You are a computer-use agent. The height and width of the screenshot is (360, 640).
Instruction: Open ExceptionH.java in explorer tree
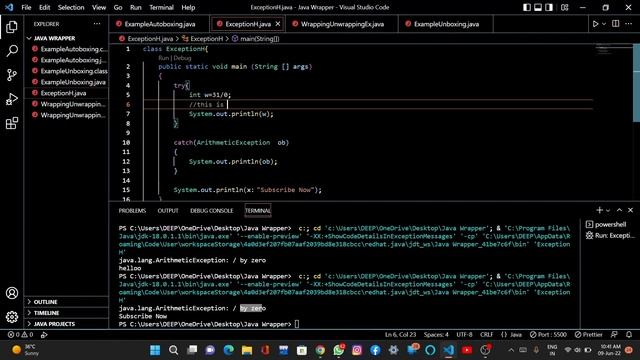pyautogui.click(x=63, y=93)
